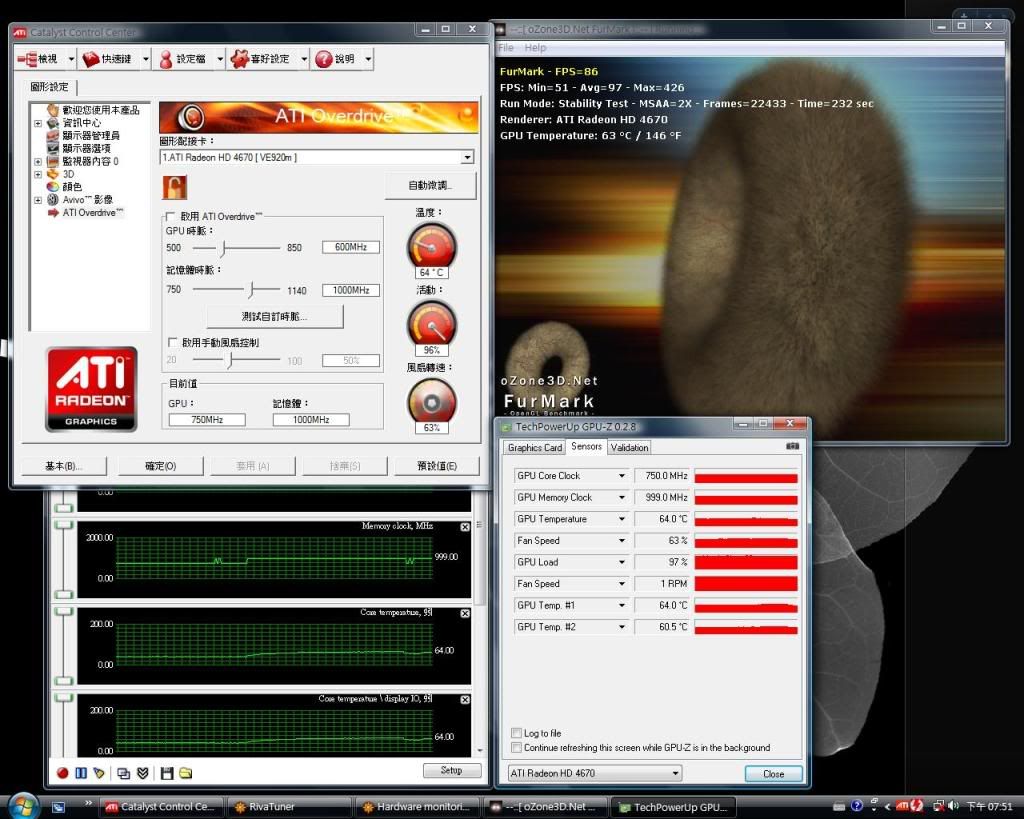Toggle GPU-Z Log to file checkbox
The height and width of the screenshot is (819, 1024).
517,733
